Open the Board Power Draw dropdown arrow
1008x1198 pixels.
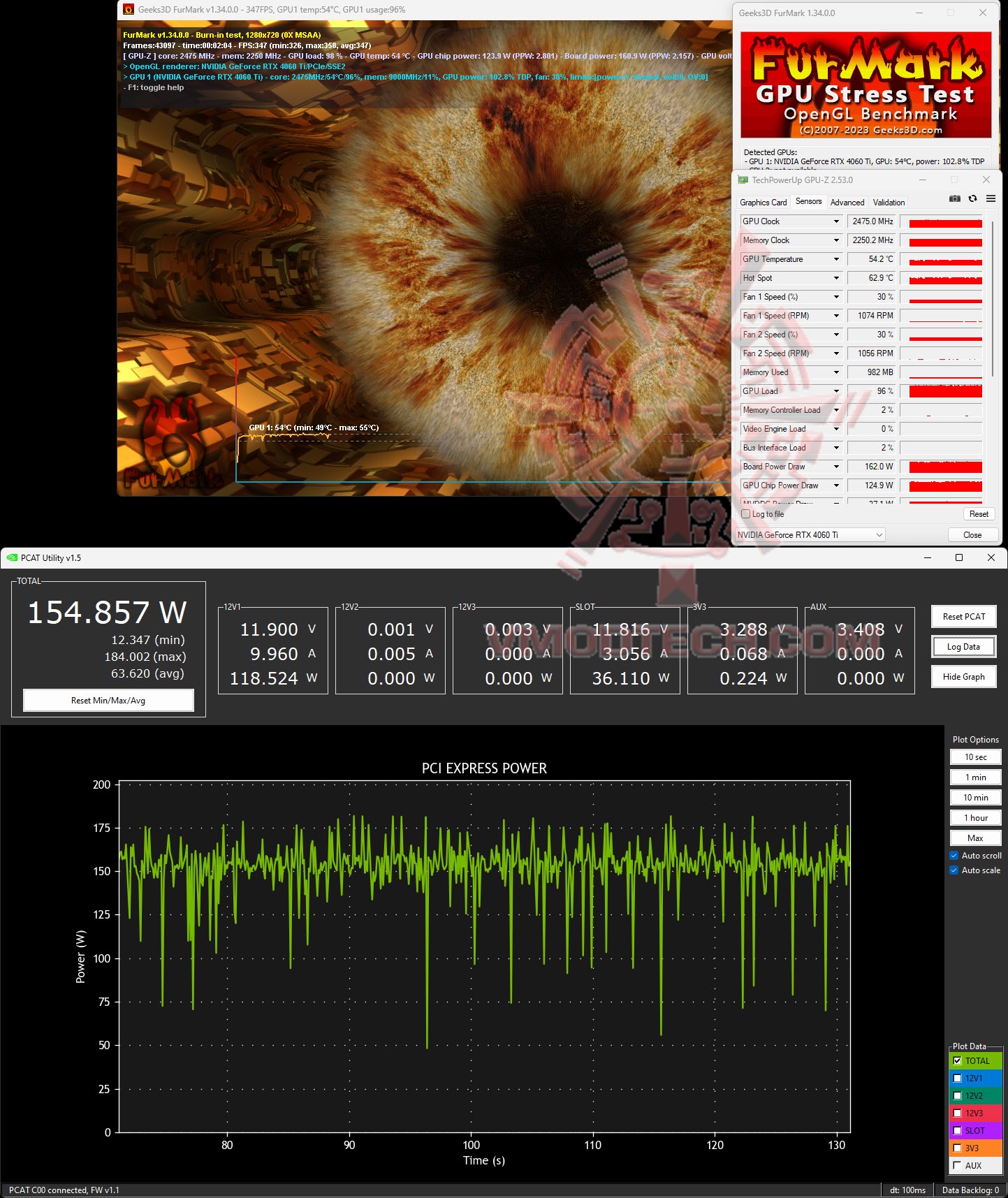pyautogui.click(x=836, y=467)
